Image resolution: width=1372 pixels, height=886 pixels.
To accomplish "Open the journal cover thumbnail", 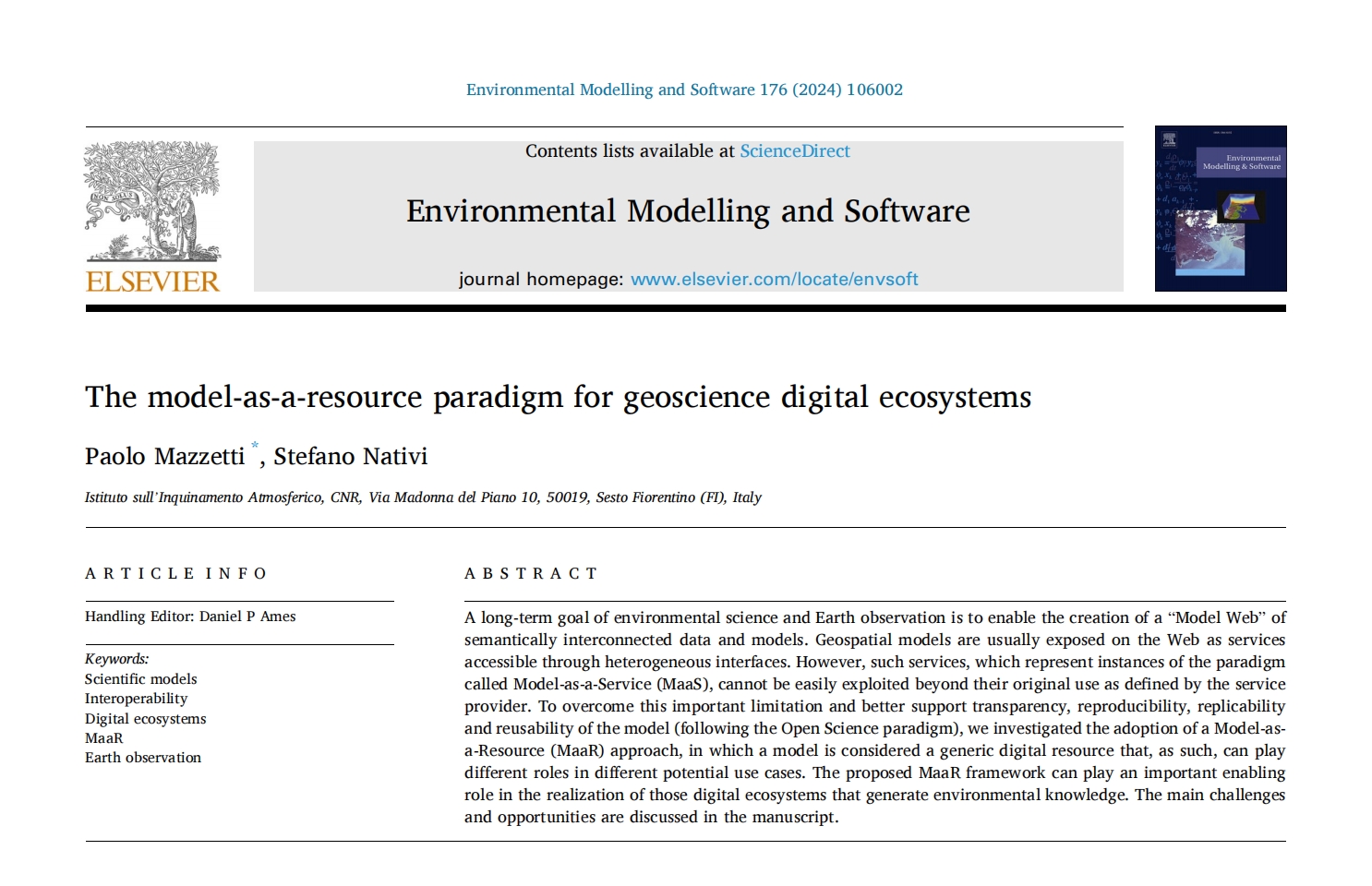I will [1221, 209].
